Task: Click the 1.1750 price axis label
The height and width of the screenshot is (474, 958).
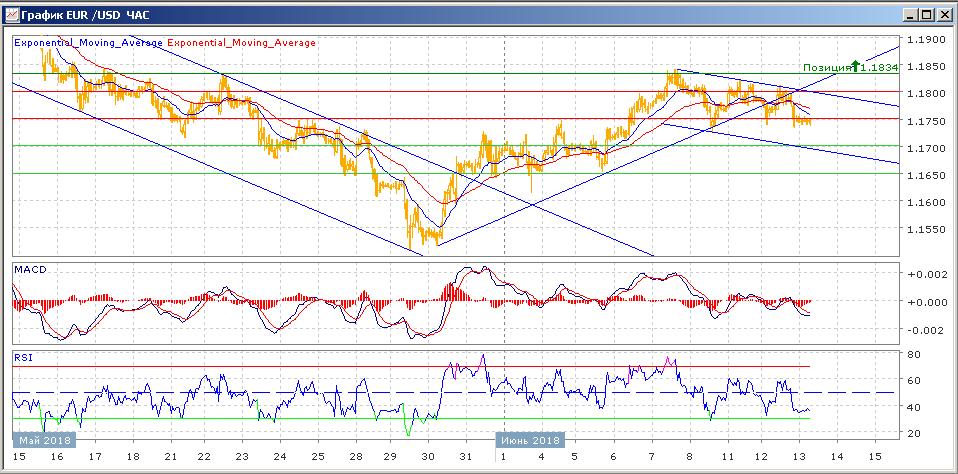Action: (x=925, y=121)
